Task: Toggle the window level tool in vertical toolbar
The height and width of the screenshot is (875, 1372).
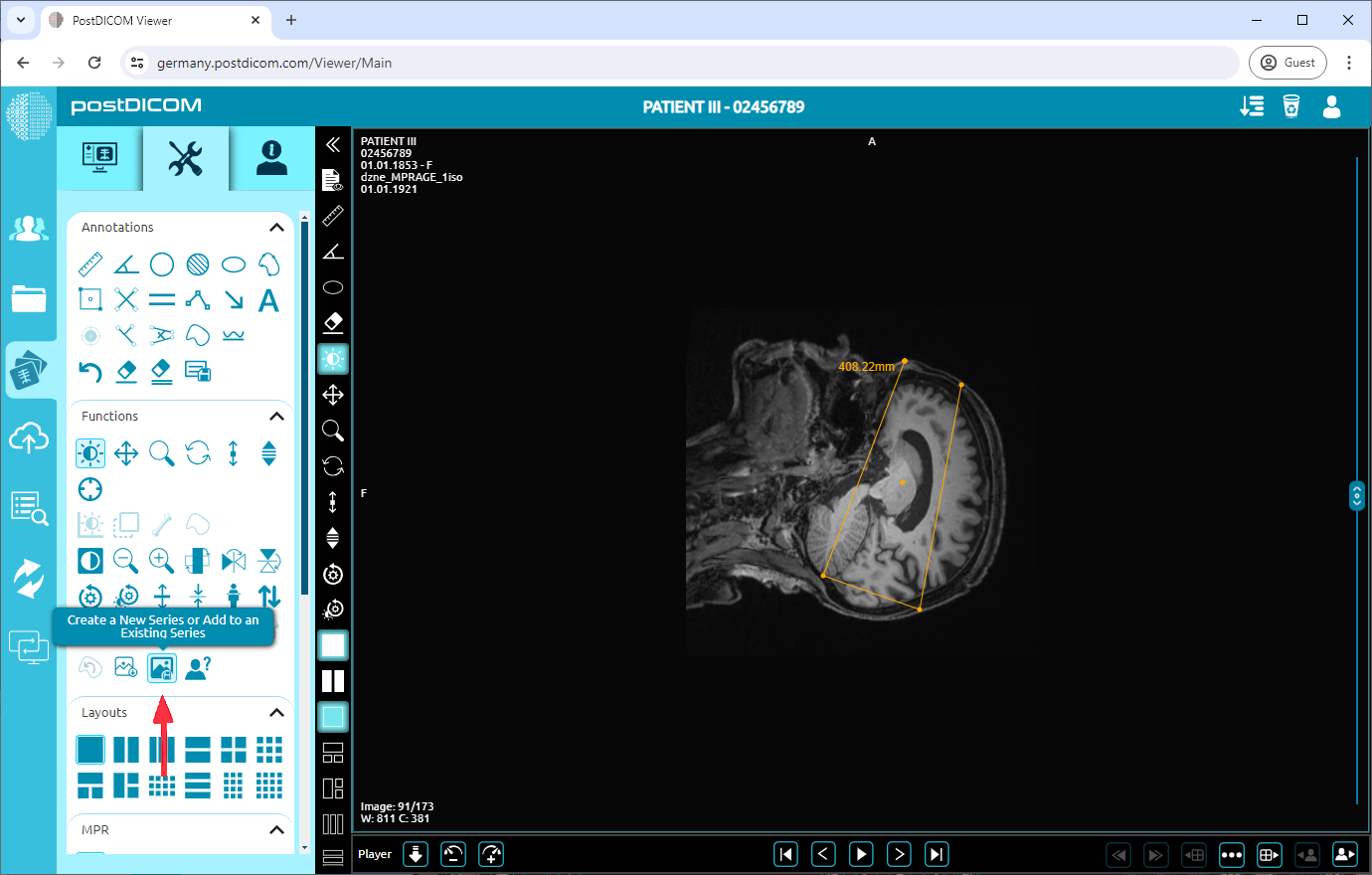Action: [333, 359]
